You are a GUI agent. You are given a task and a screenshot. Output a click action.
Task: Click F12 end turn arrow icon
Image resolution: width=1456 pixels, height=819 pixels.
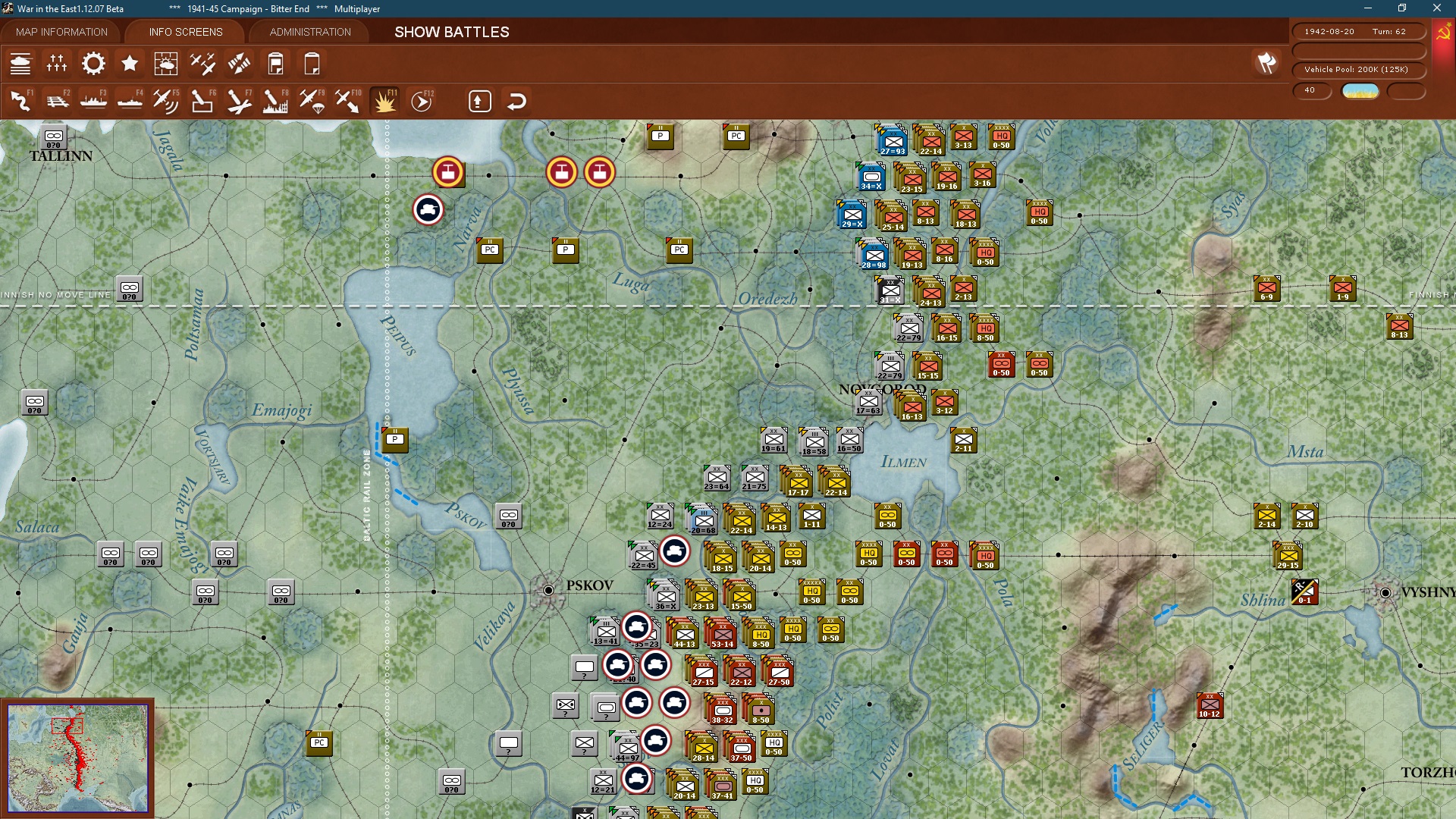coord(422,101)
